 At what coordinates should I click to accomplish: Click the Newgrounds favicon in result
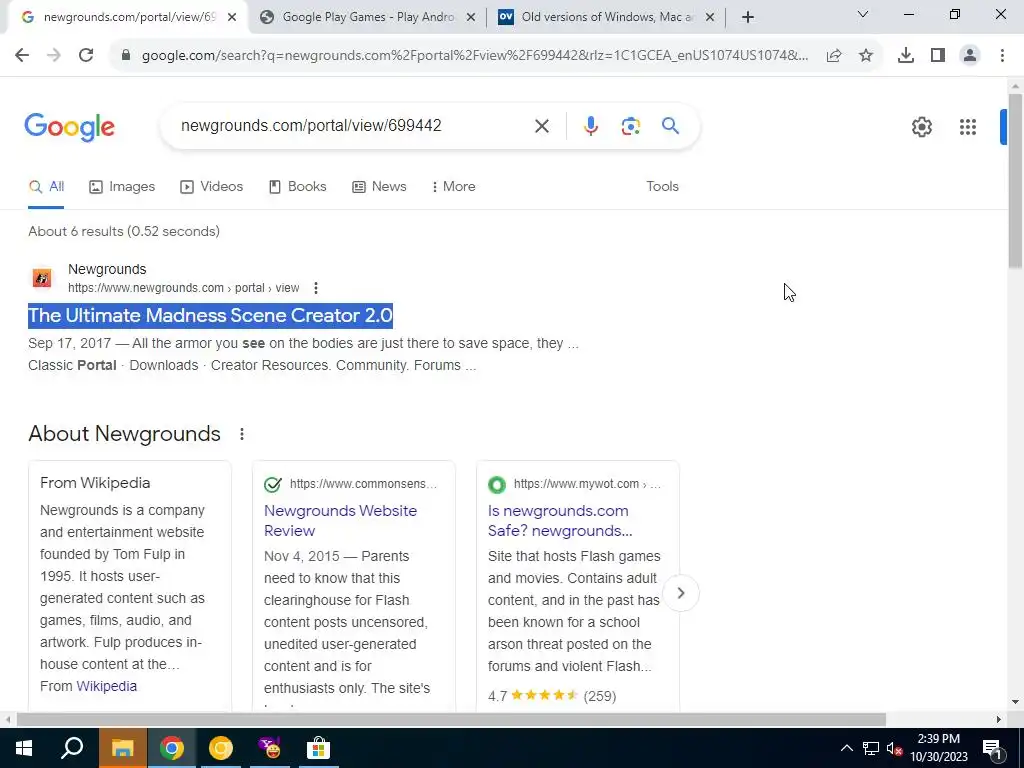point(42,278)
